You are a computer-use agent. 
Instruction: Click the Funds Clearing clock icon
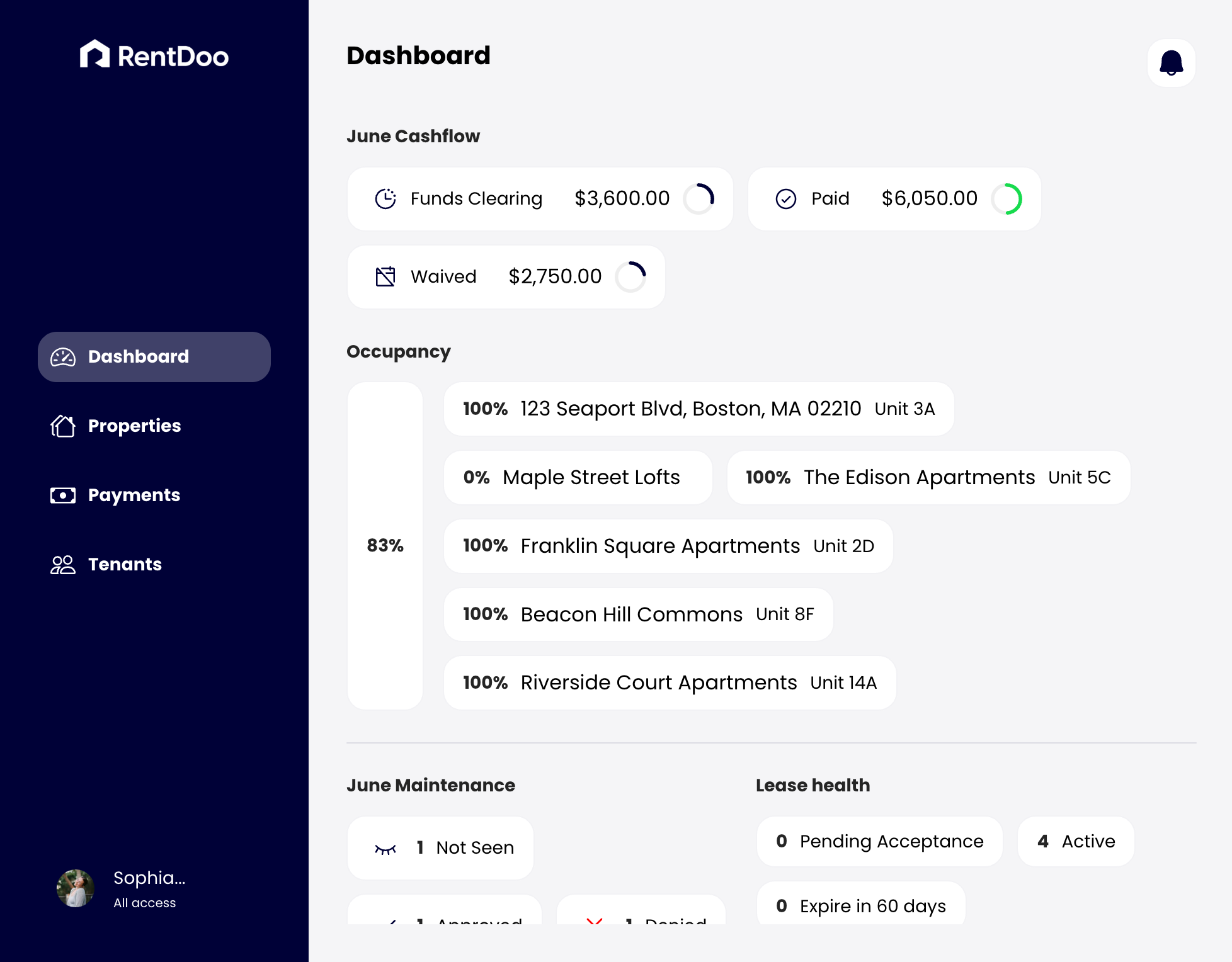tap(385, 199)
